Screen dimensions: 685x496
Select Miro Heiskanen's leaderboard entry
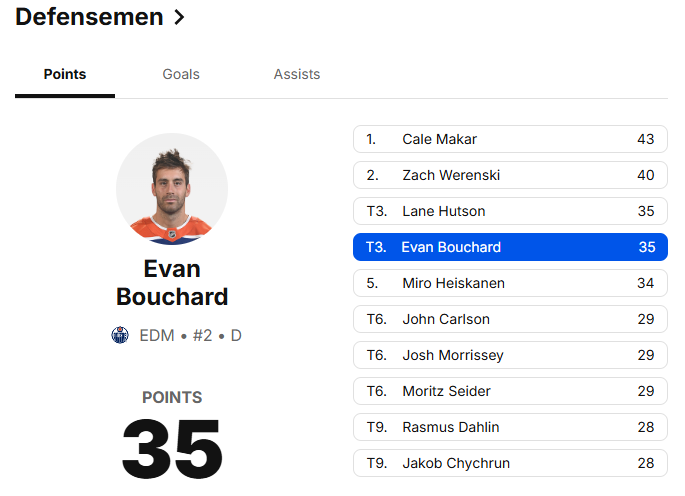[x=510, y=283]
